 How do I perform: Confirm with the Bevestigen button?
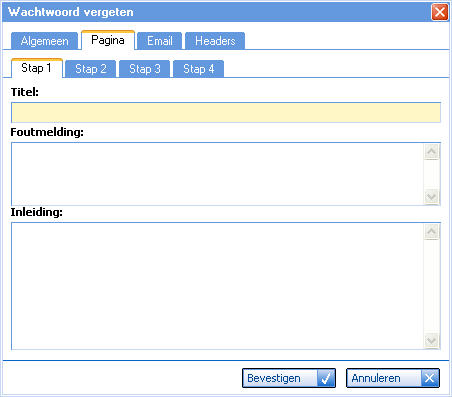click(289, 378)
